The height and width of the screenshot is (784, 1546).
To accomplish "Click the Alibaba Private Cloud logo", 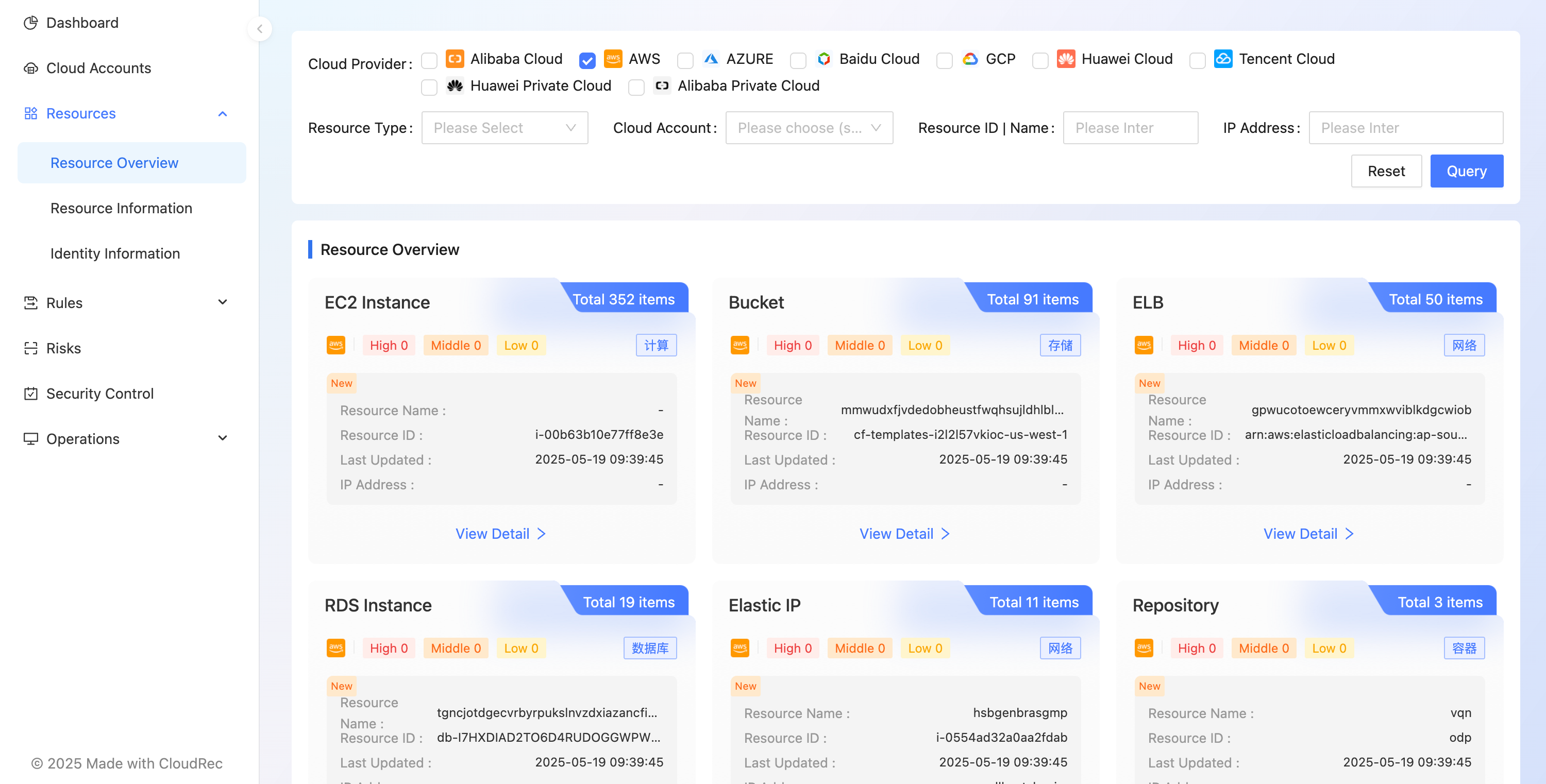I will [x=662, y=86].
